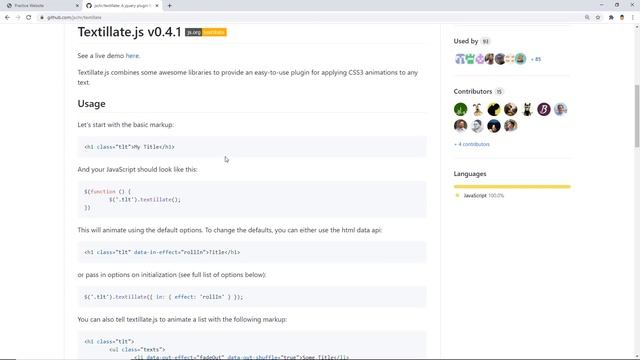Click the yellow JavaScript language bar
Image resolution: width=640 pixels, height=360 pixels.
[512, 187]
